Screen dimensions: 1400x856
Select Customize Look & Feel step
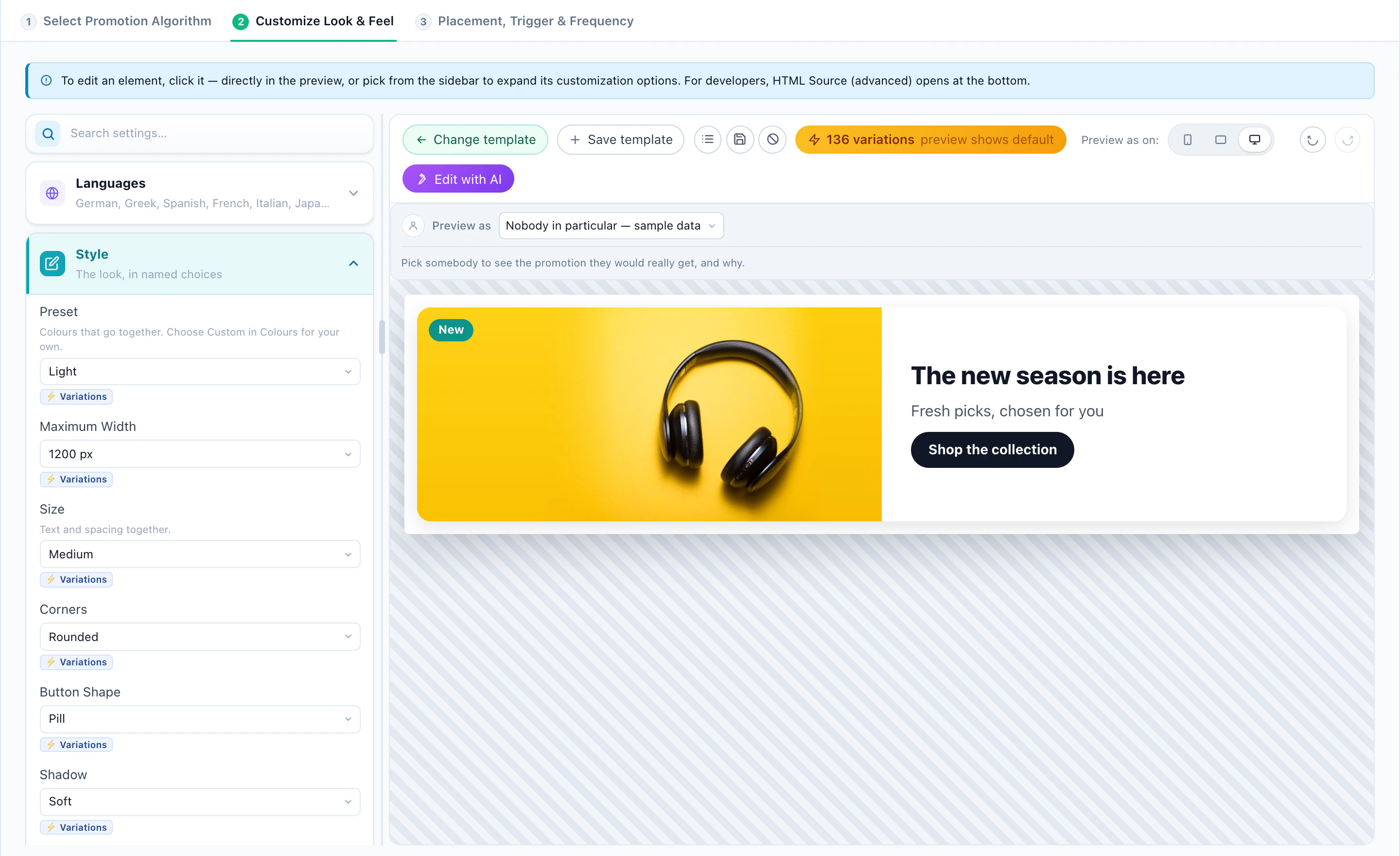pos(313,21)
